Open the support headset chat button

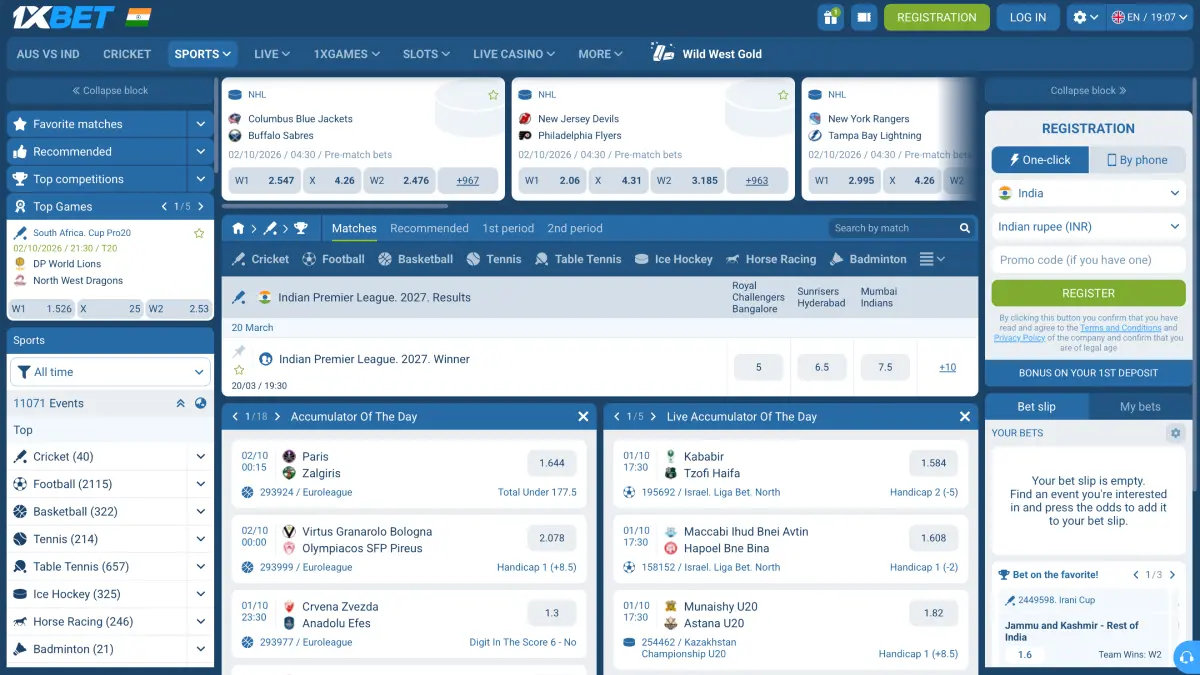point(1186,657)
